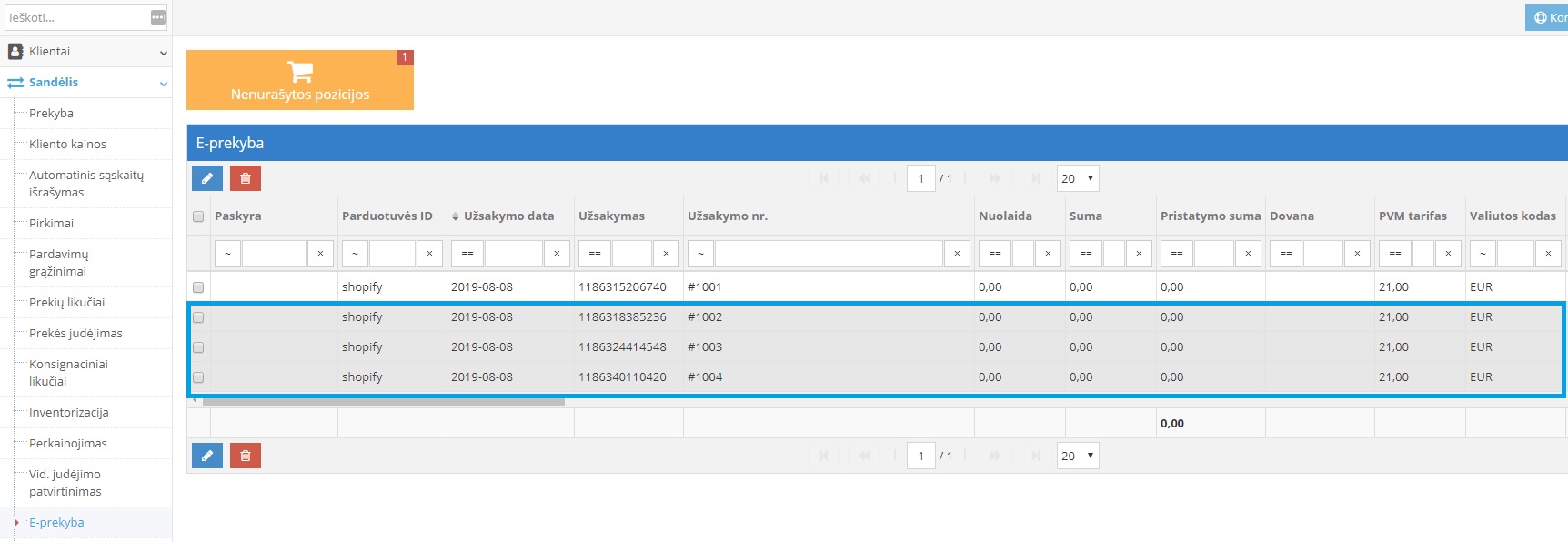Viewport: 1568px width, 542px height.
Task: Select E-prekyba in the sidebar
Action: (x=56, y=523)
